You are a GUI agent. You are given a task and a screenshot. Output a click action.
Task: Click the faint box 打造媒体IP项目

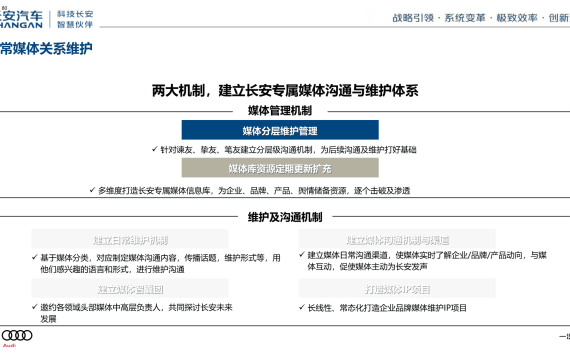[x=397, y=288]
